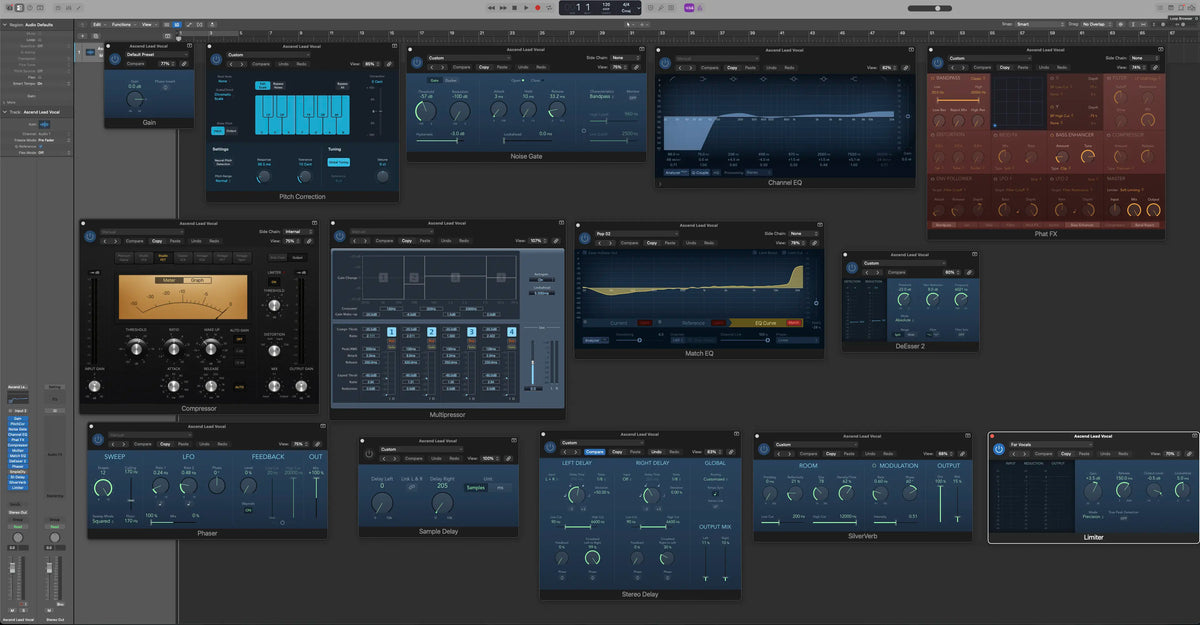Toggle the Multipressor plugin power button
Image resolution: width=1200 pixels, height=625 pixels.
[x=340, y=236]
